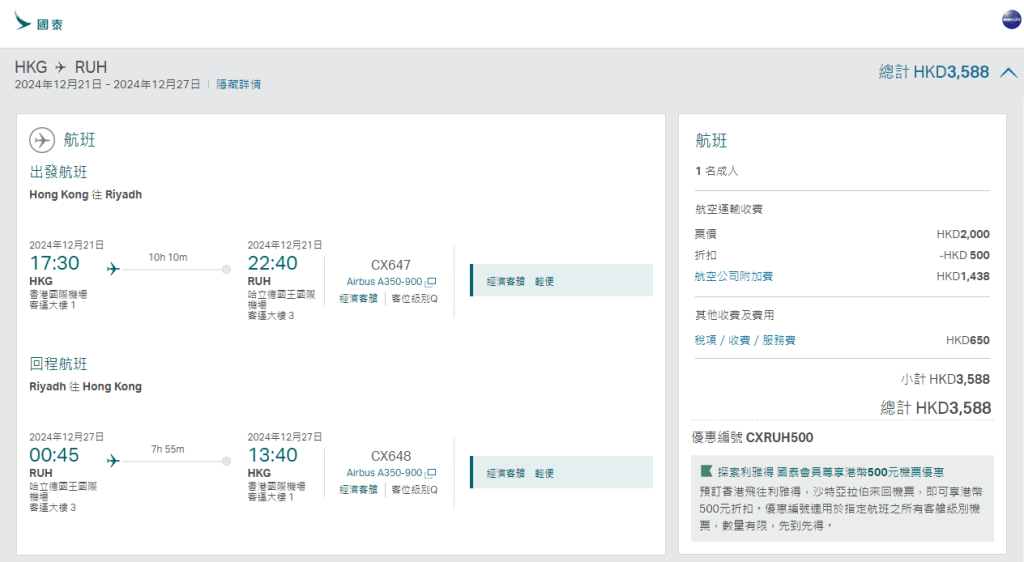Collapse the total HKD3,588 chevron
Screen dimensions: 1024x562
(1008, 72)
